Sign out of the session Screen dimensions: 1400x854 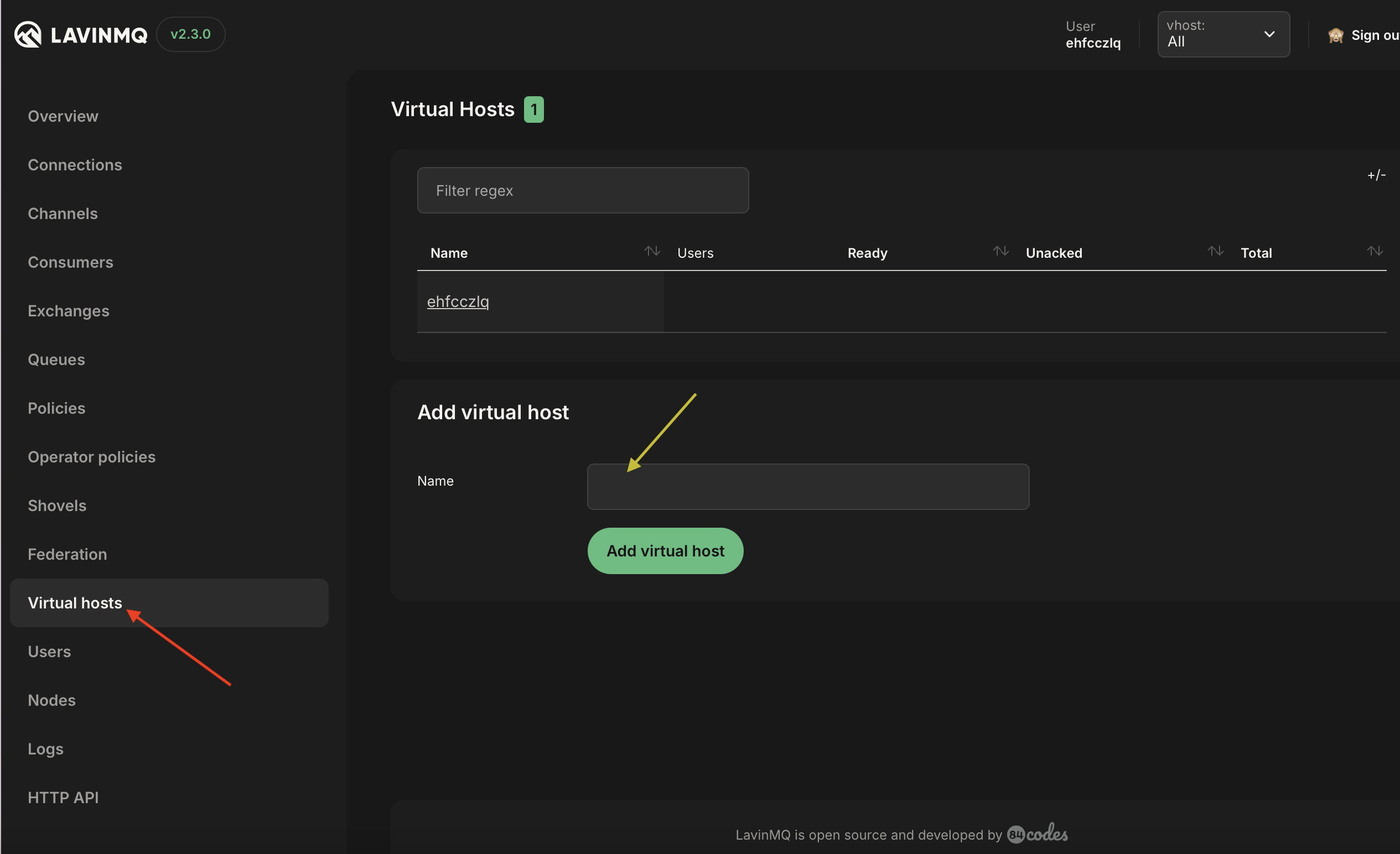(1375, 35)
